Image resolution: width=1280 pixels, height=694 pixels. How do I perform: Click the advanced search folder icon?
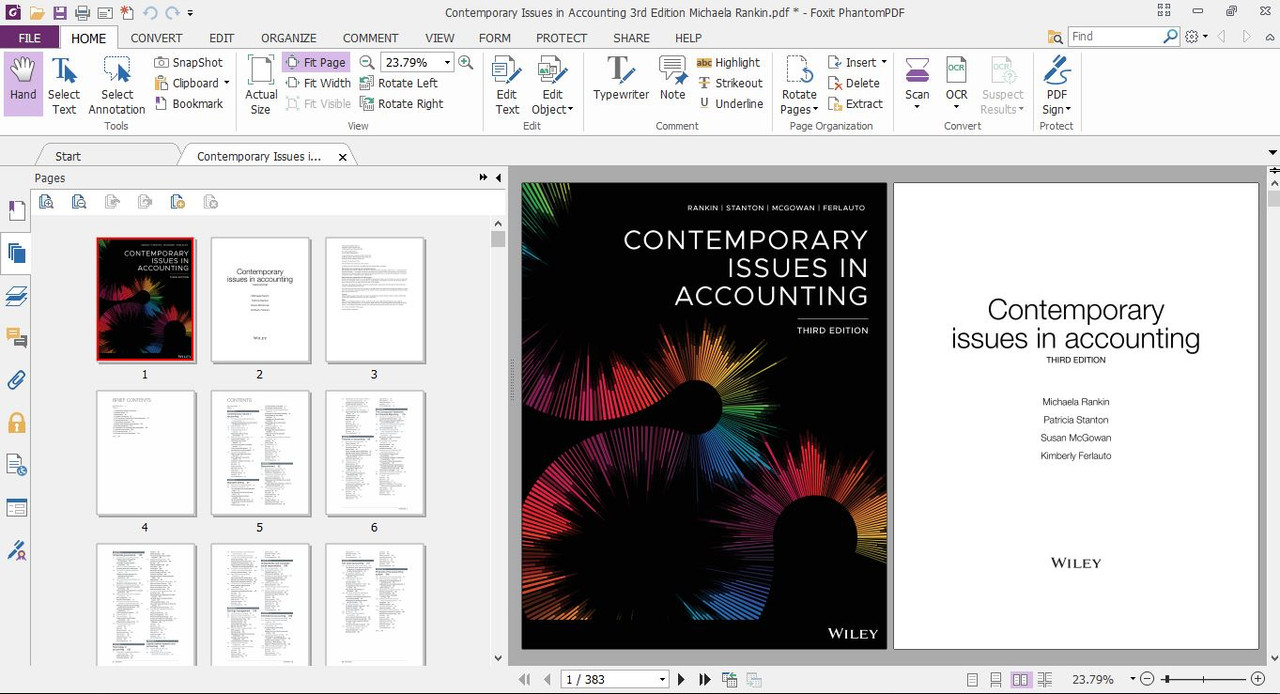point(1055,37)
